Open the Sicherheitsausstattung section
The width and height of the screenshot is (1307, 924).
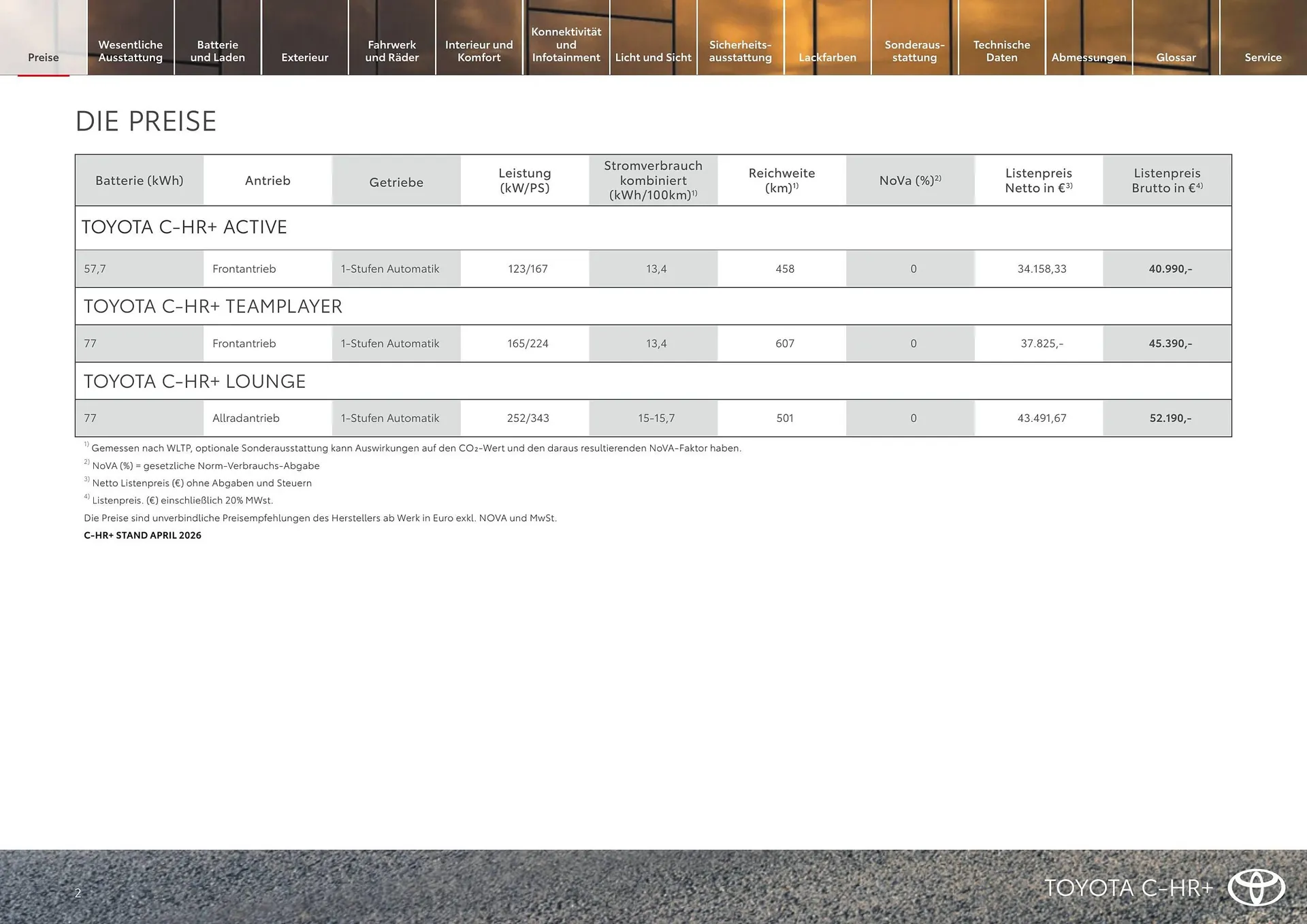coord(740,51)
